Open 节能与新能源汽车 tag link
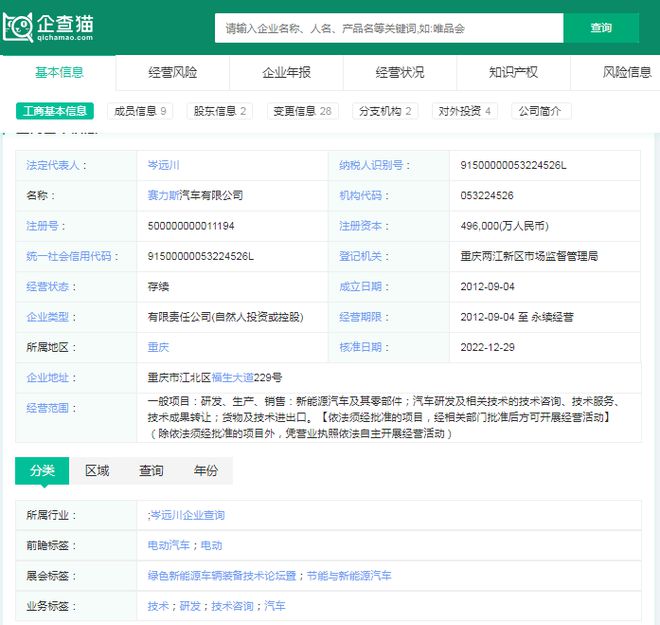This screenshot has width=660, height=625. (349, 576)
